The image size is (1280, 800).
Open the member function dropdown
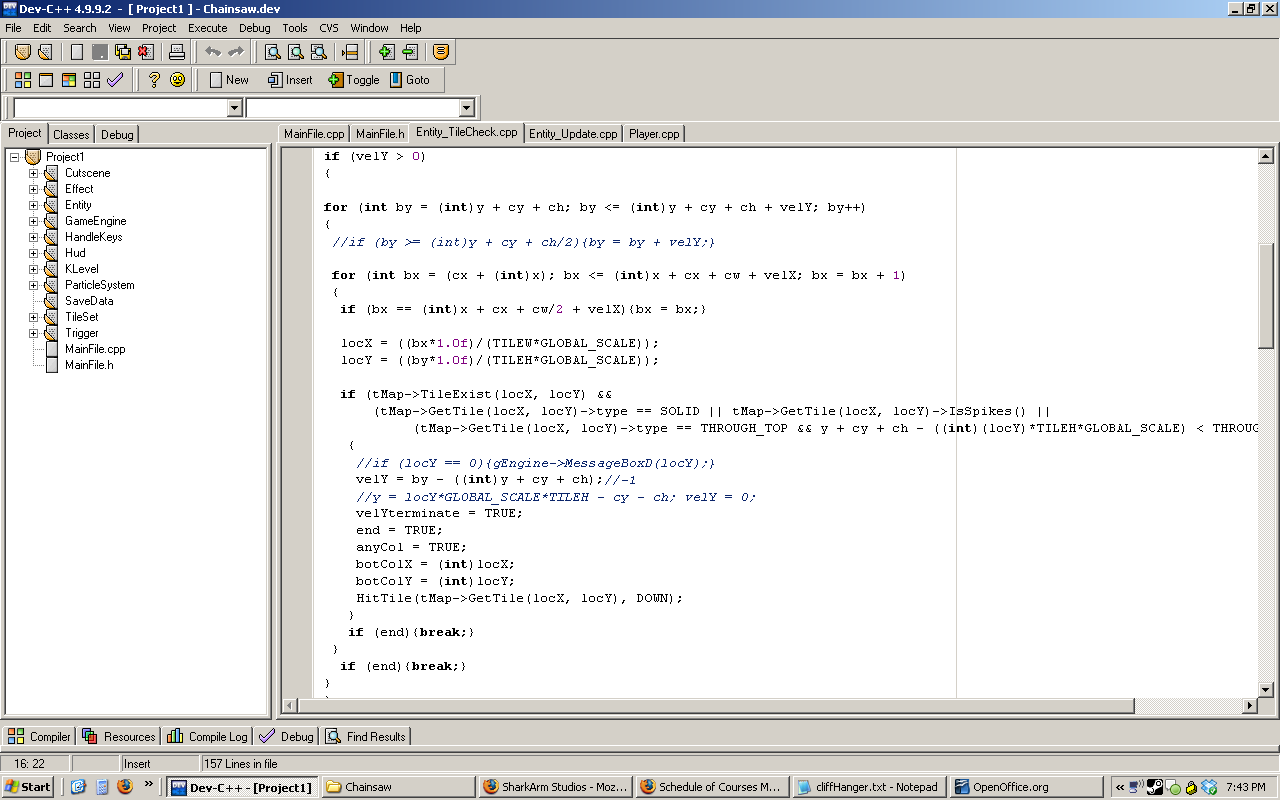click(466, 108)
